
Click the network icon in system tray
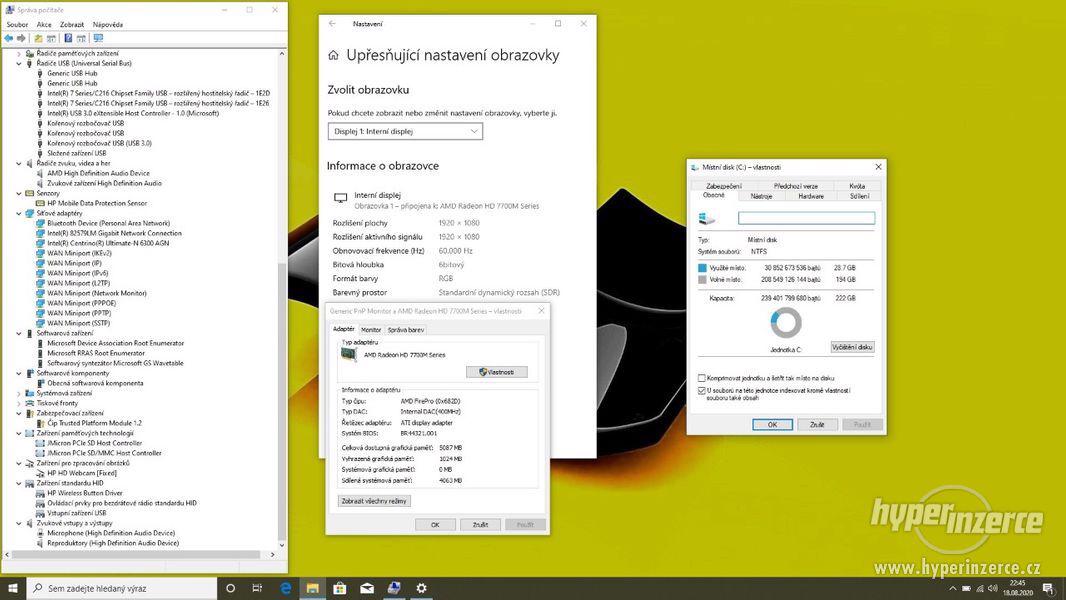click(x=980, y=588)
